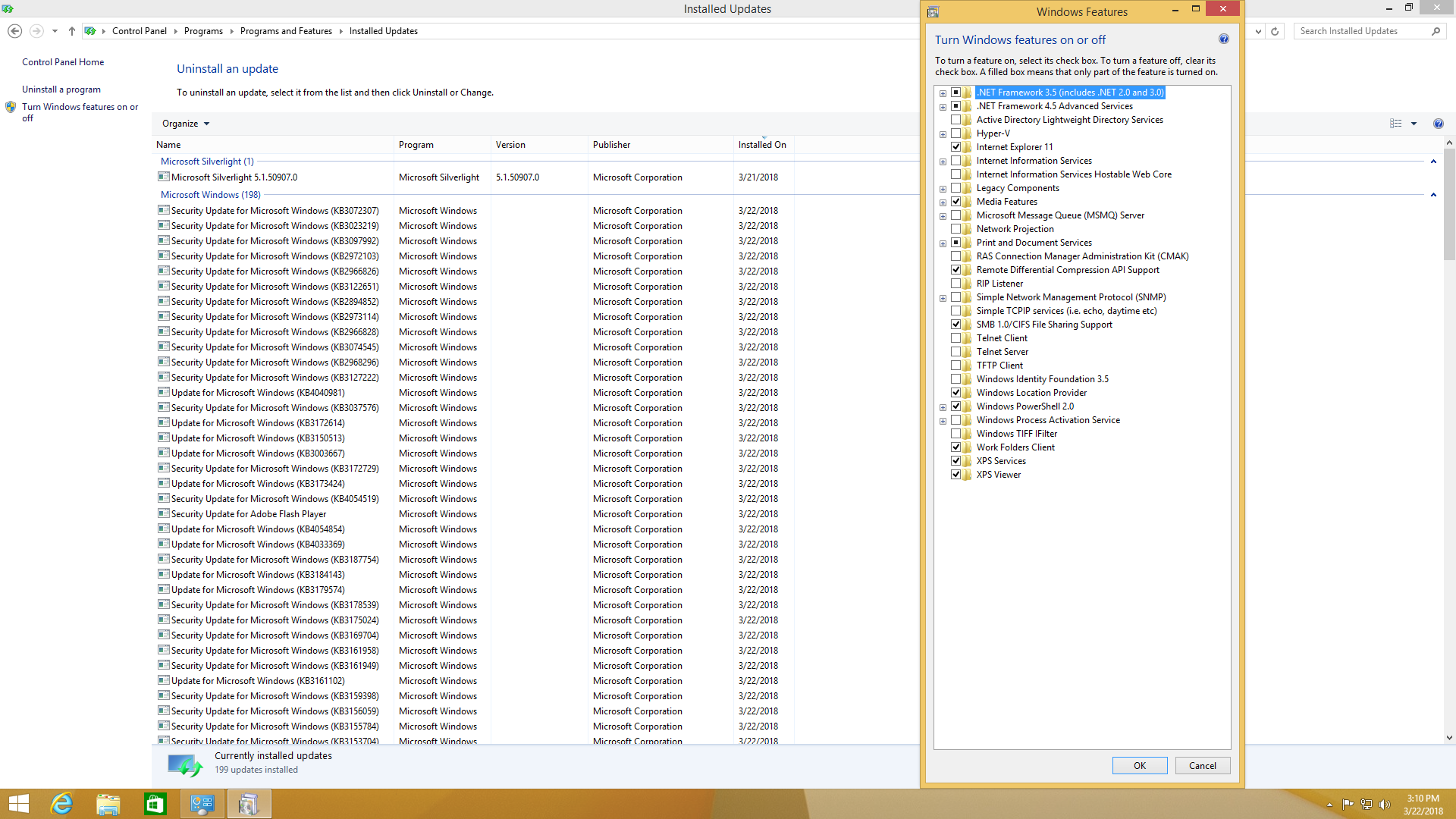Refresh the Installed Updates list

point(1275,31)
